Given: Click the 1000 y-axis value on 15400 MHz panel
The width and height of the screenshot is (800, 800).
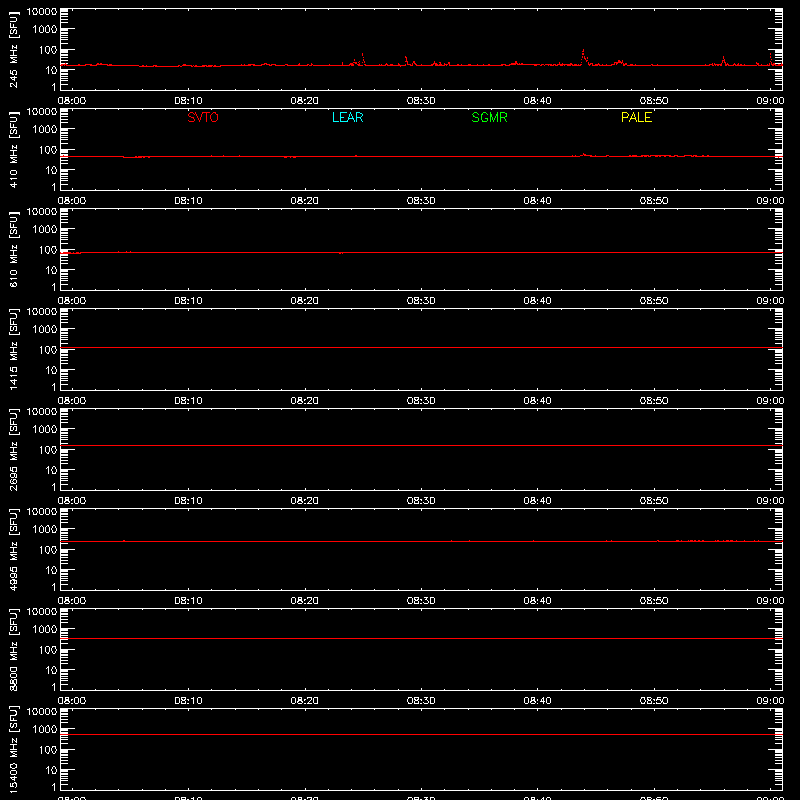Looking at the screenshot, I should (45, 730).
